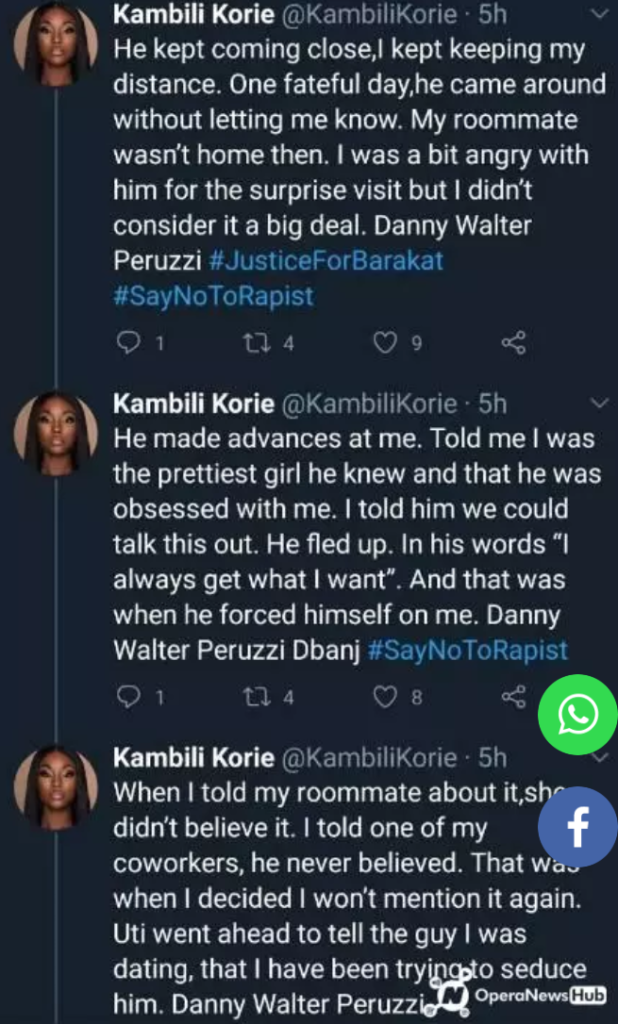The image size is (618, 1024).
Task: Share the first tweet
Action: [513, 343]
